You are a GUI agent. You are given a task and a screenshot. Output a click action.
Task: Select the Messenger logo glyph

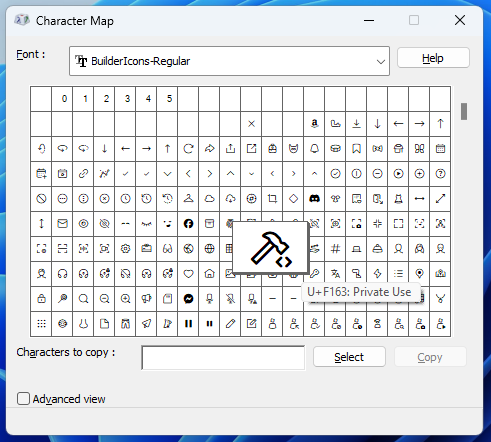(188, 299)
